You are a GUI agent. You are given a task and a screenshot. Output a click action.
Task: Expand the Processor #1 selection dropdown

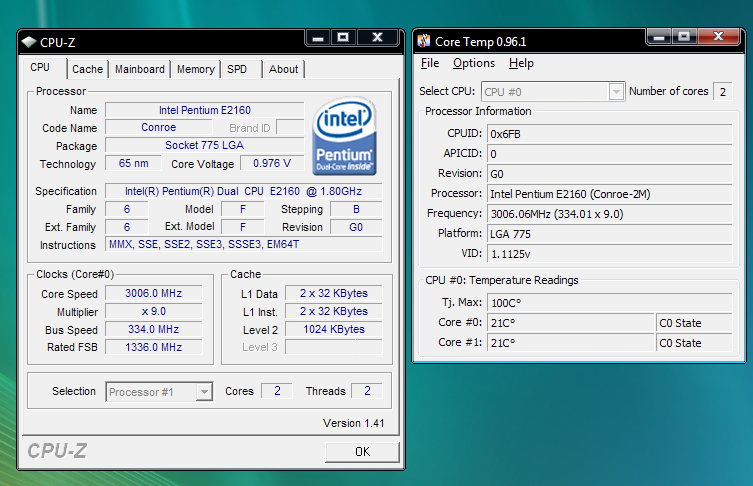point(204,392)
